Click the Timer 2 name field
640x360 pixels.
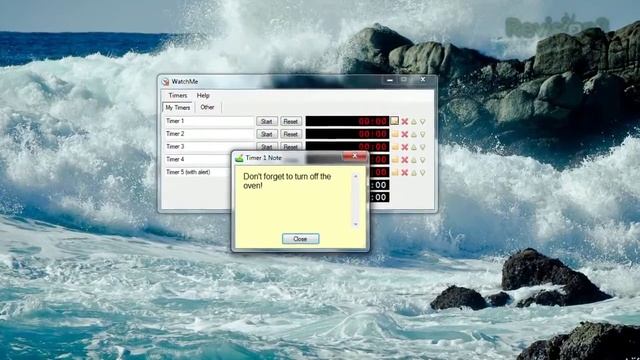(209, 133)
